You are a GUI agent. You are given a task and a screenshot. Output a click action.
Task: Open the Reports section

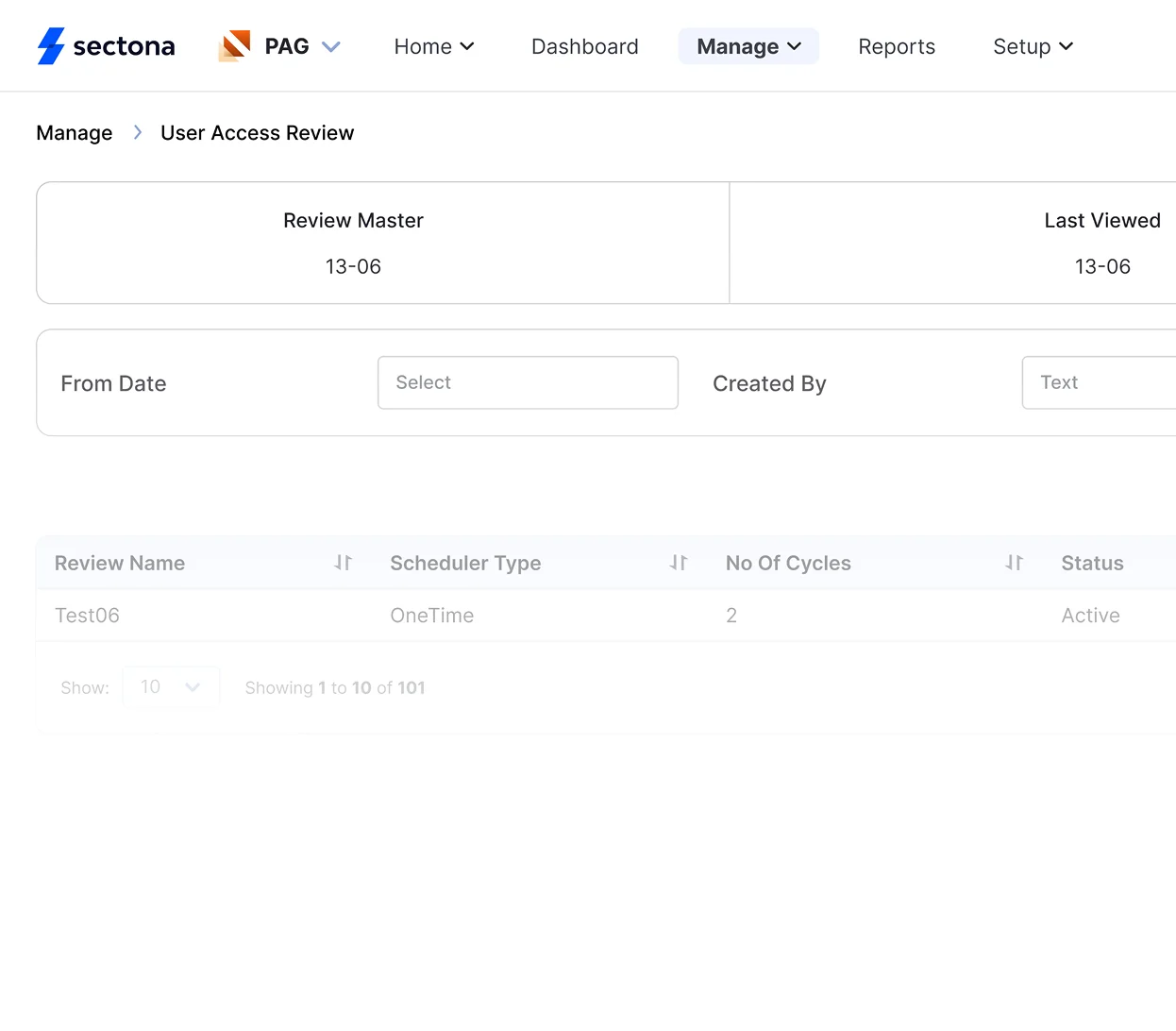point(896,46)
